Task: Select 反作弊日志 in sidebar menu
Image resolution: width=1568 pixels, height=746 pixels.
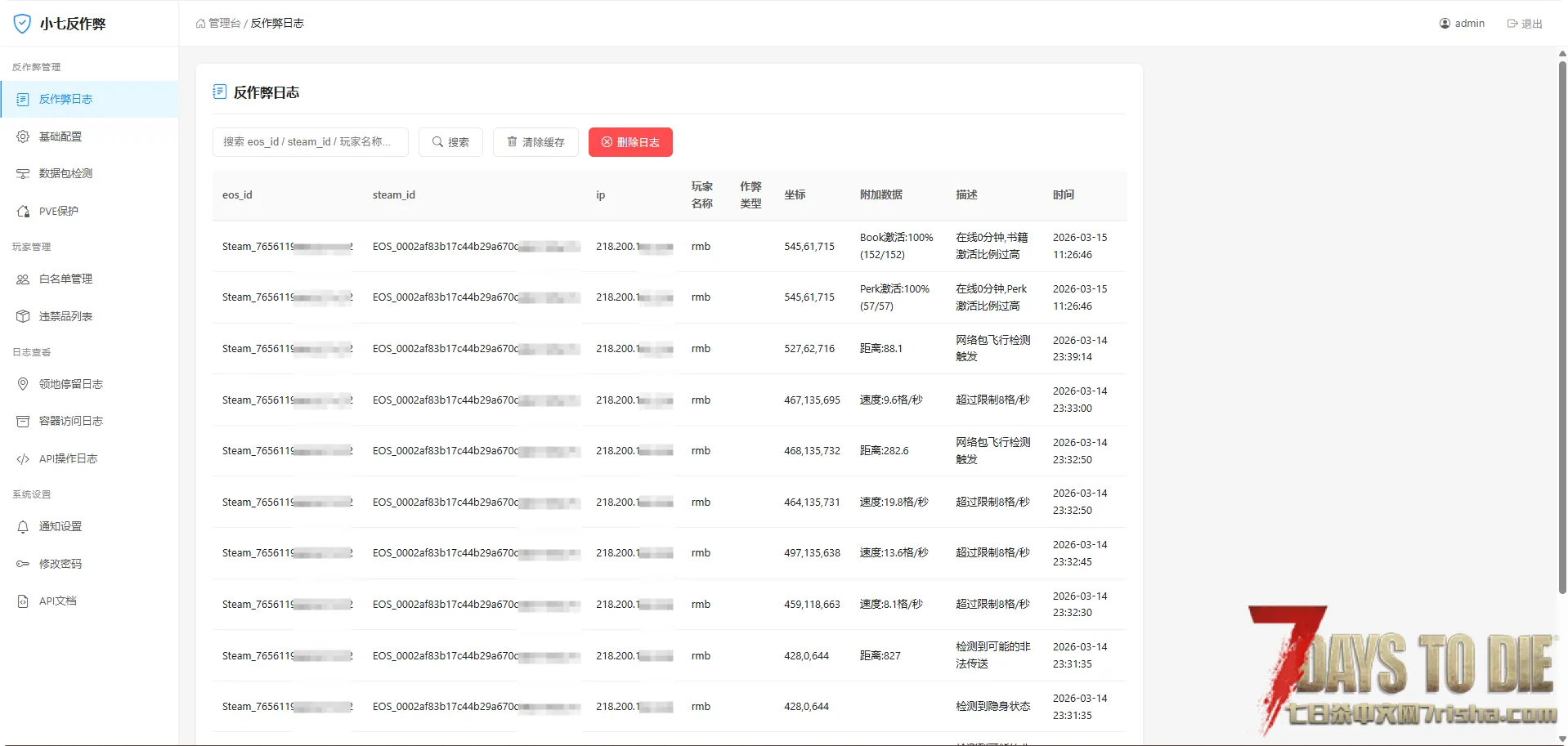Action: 65,99
